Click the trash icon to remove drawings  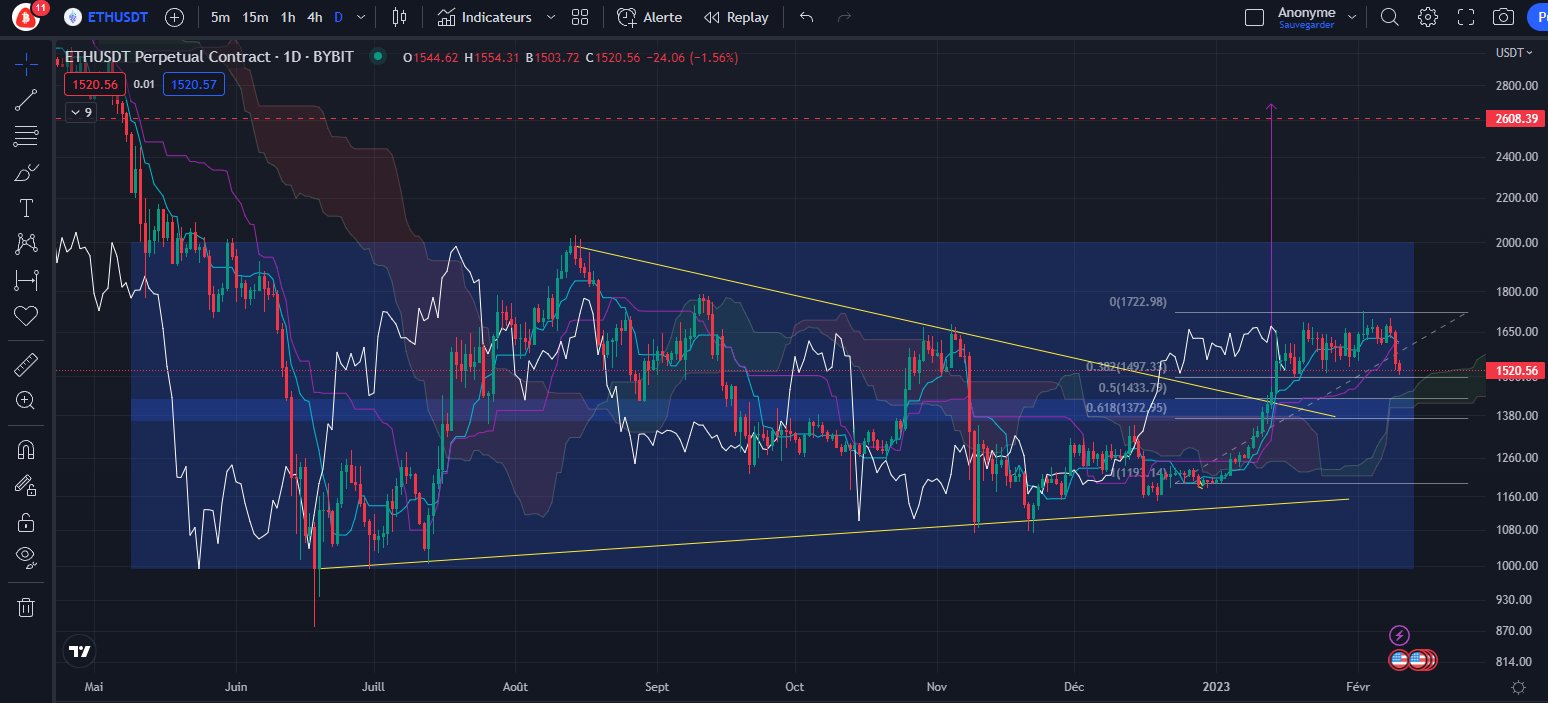pos(26,607)
